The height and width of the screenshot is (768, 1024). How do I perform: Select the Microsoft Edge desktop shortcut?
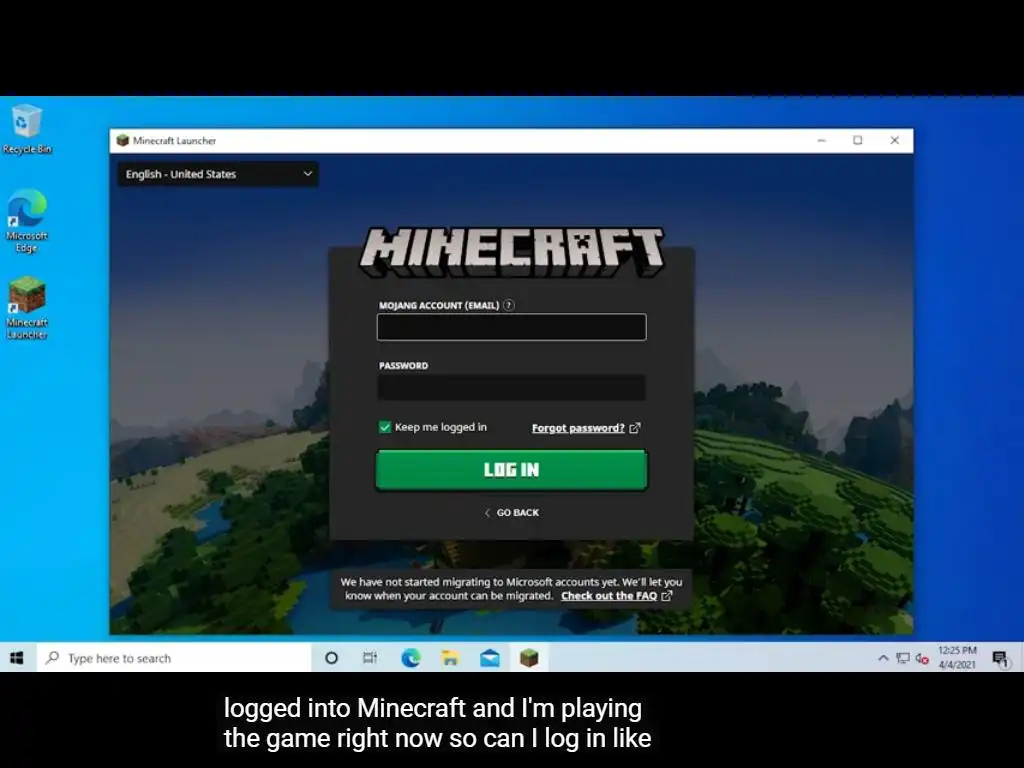[27, 220]
